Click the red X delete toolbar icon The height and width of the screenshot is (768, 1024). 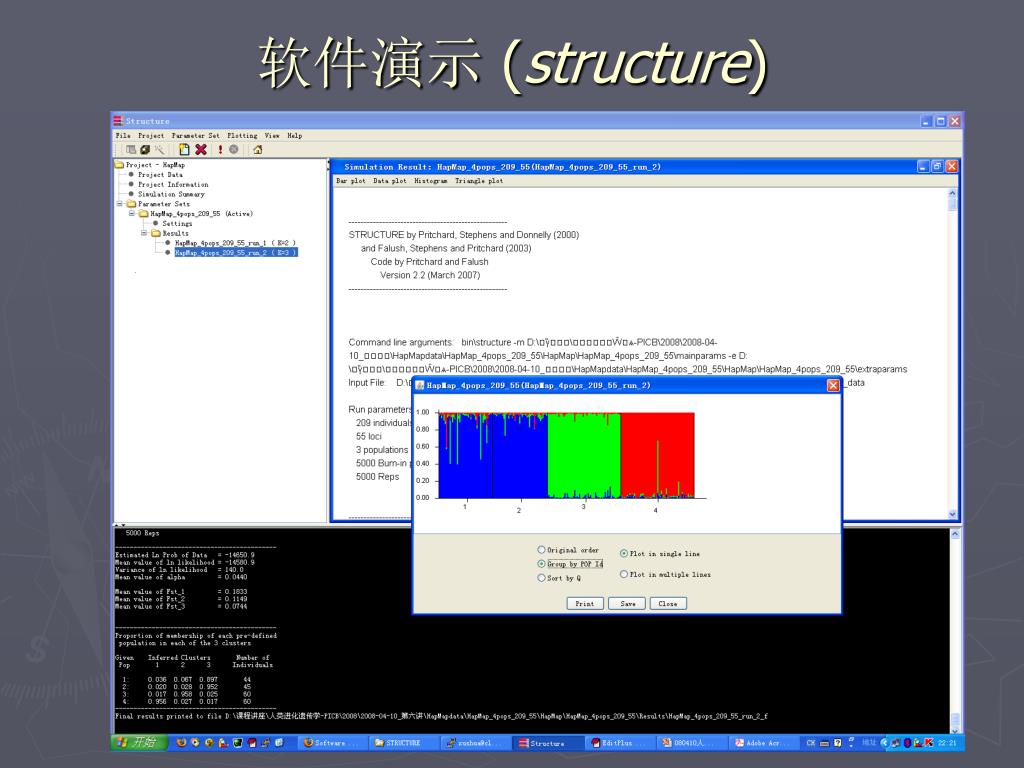[201, 150]
